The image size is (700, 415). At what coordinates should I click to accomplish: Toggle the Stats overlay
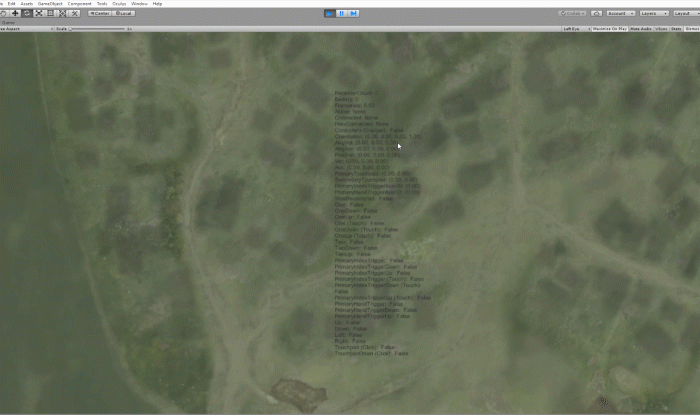pos(675,29)
